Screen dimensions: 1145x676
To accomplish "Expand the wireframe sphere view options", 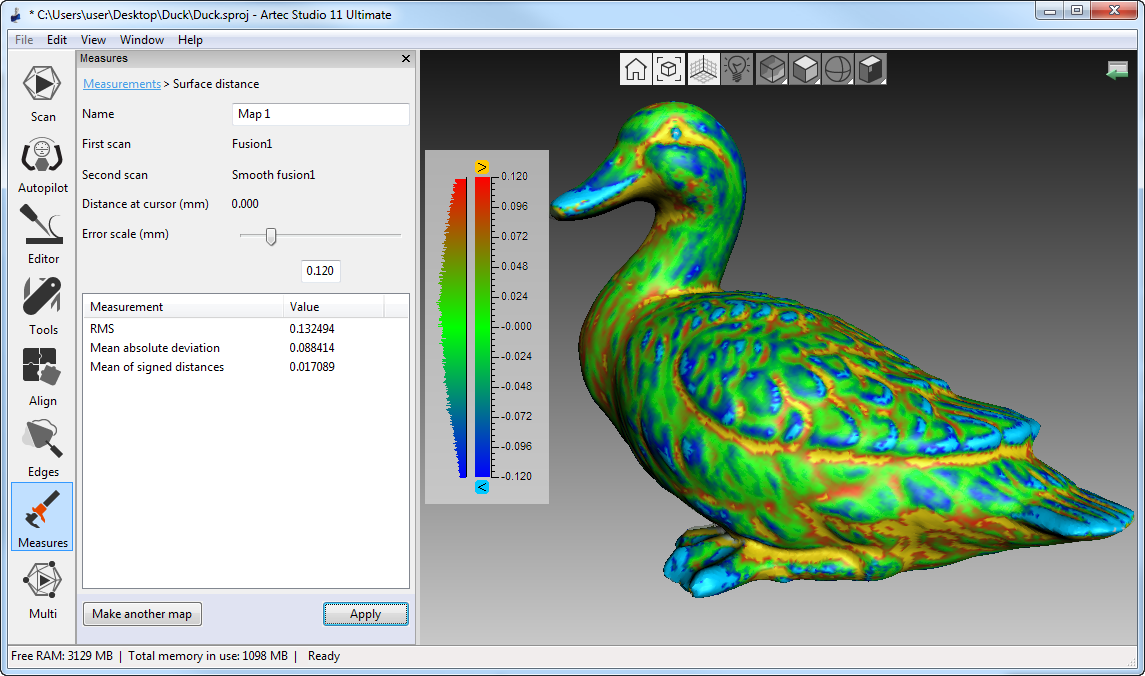I will 838,69.
